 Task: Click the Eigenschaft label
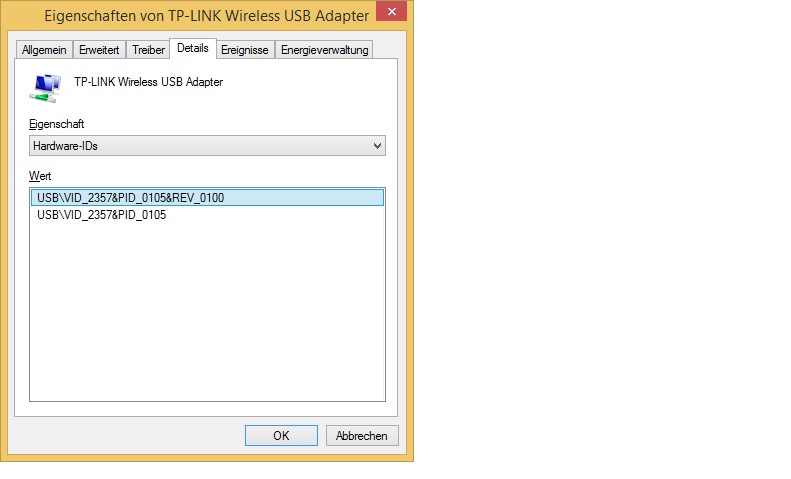(56, 124)
